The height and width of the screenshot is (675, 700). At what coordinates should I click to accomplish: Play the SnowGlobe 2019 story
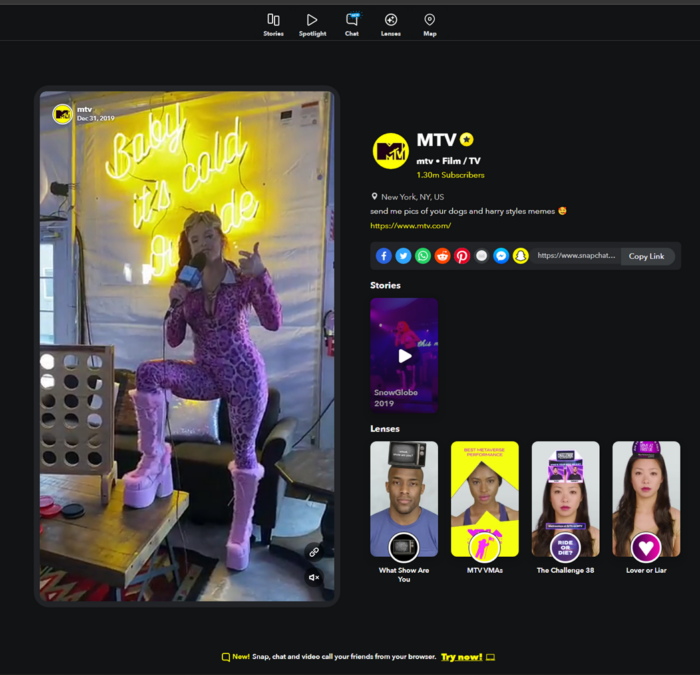[404, 355]
